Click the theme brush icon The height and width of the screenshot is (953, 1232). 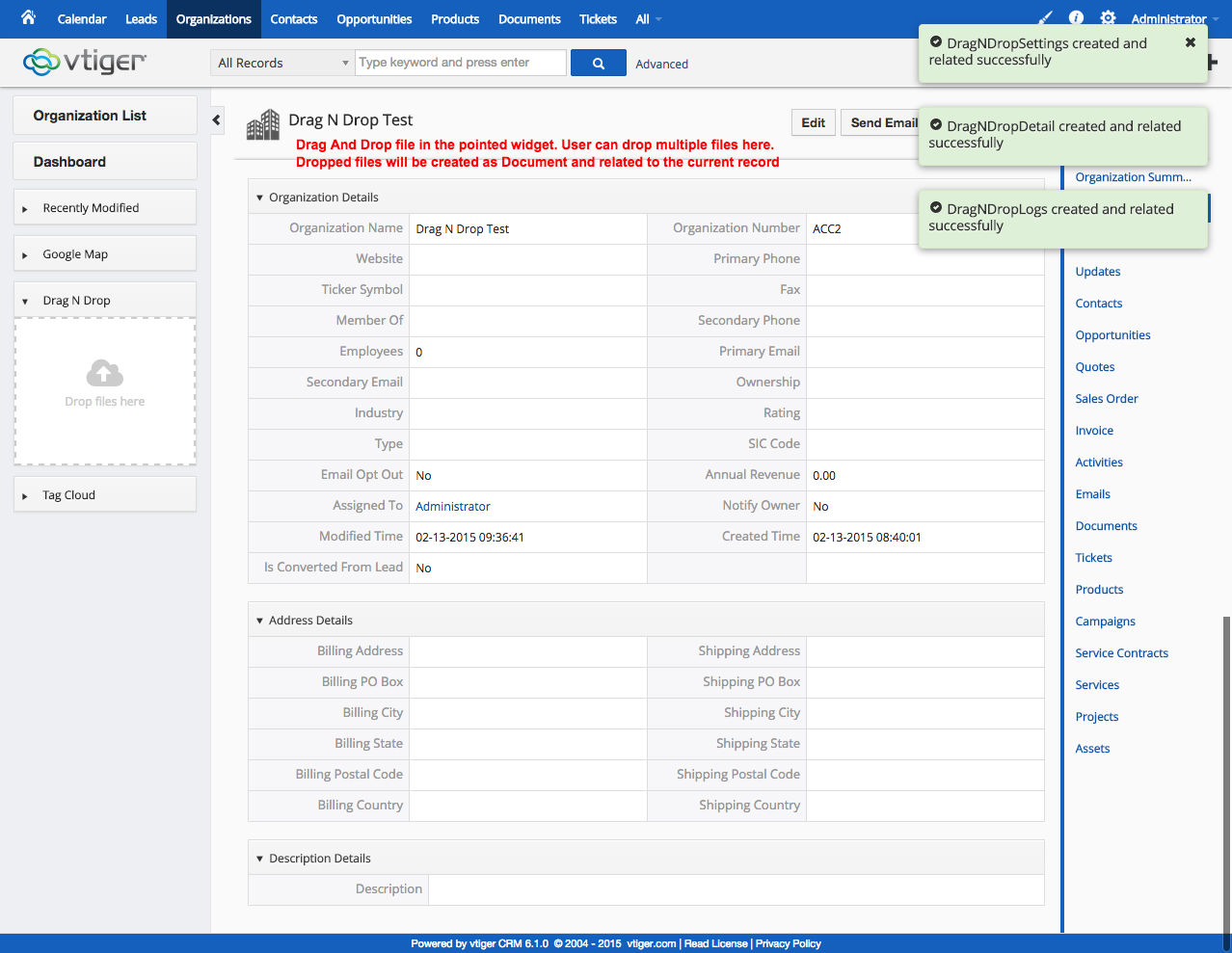point(1046,18)
